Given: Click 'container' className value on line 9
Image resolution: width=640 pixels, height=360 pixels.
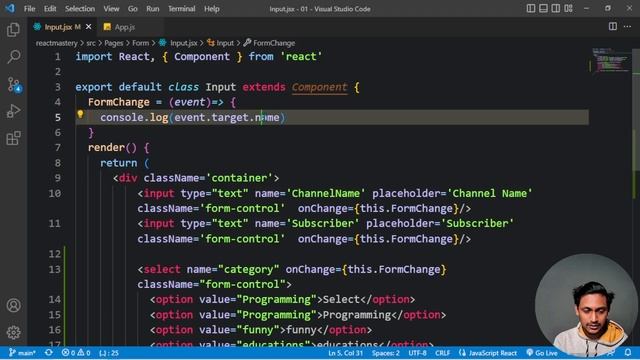Looking at the screenshot, I should pos(239,178).
